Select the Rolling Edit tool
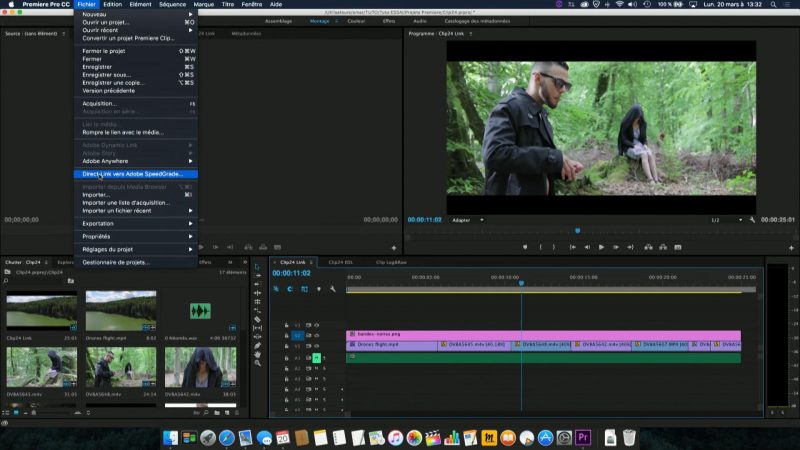 coord(257,293)
